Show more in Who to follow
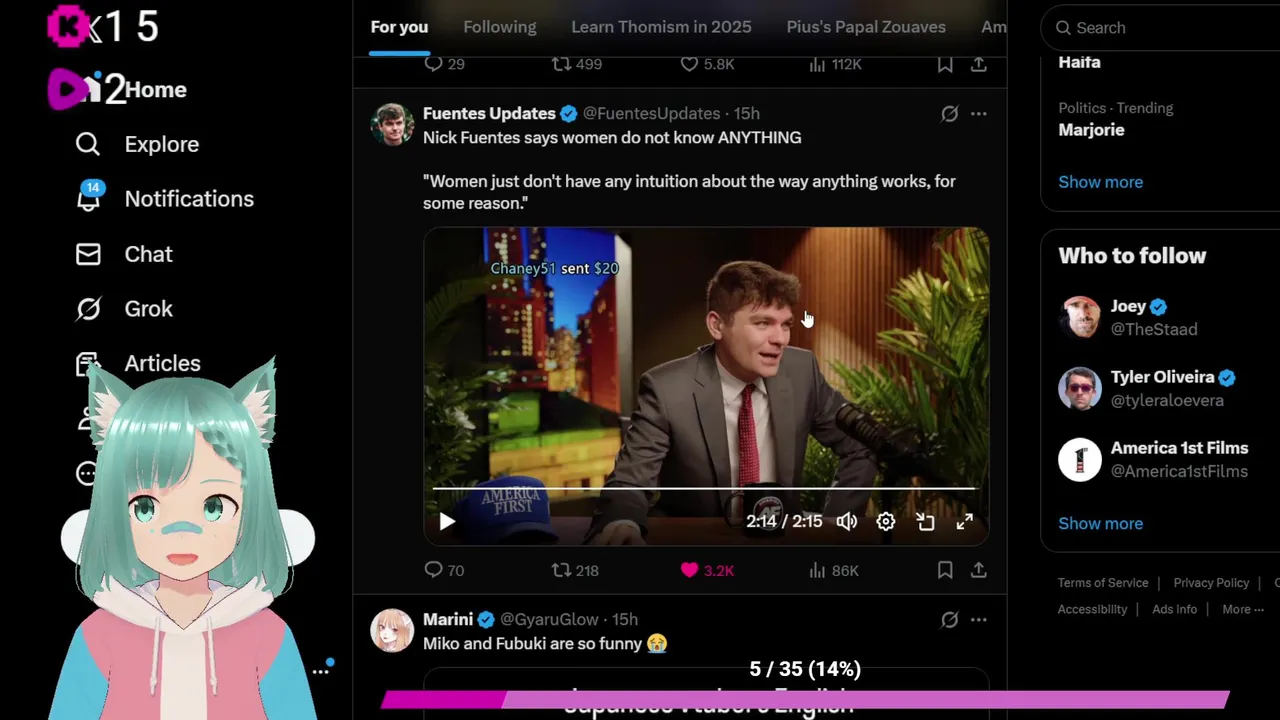This screenshot has height=720, width=1280. tap(1101, 523)
